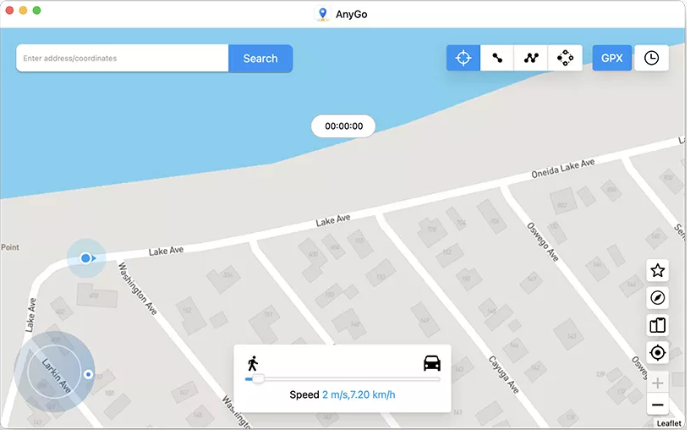
Task: Click the center of the joystick control
Action: pos(54,372)
